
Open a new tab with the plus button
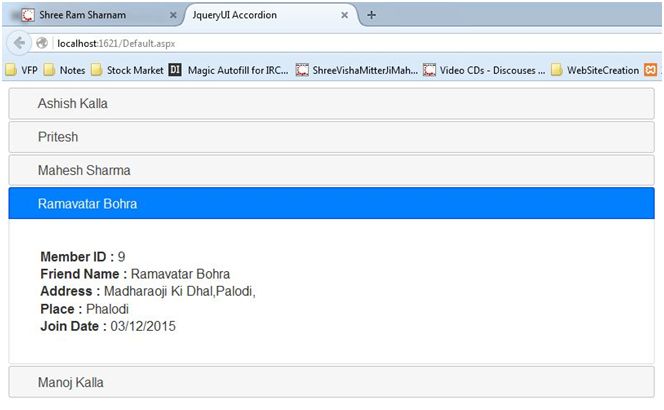click(x=371, y=15)
